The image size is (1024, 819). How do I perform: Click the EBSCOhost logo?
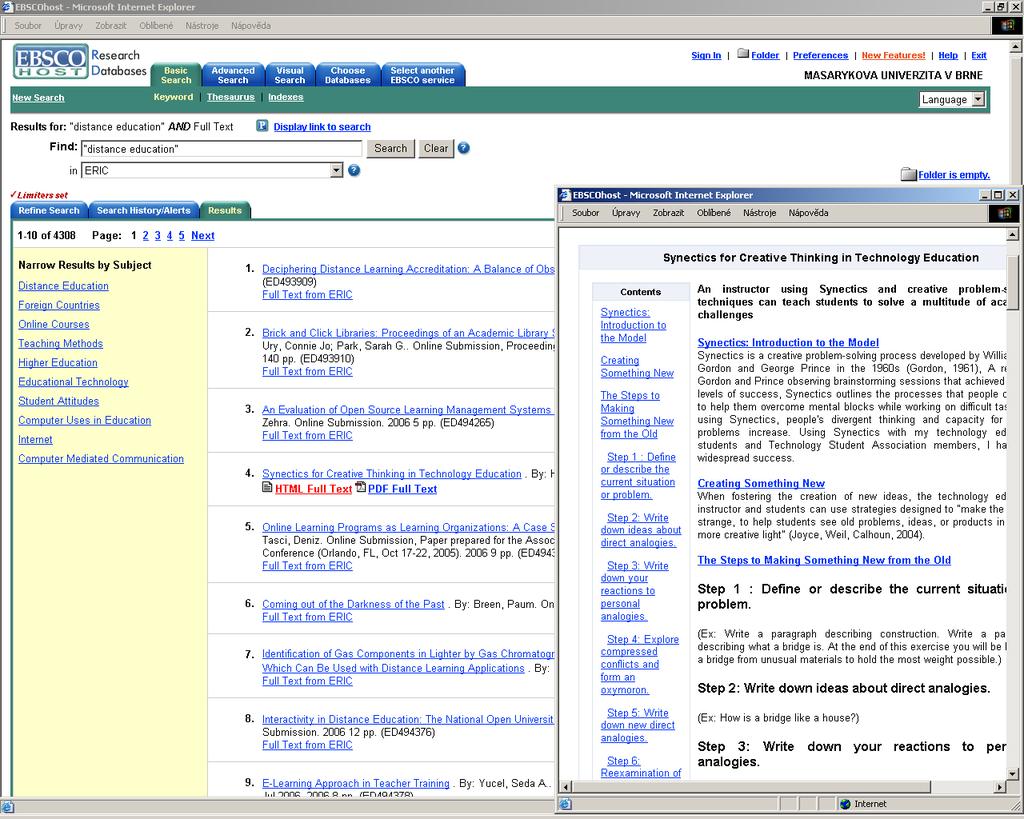[x=50, y=62]
